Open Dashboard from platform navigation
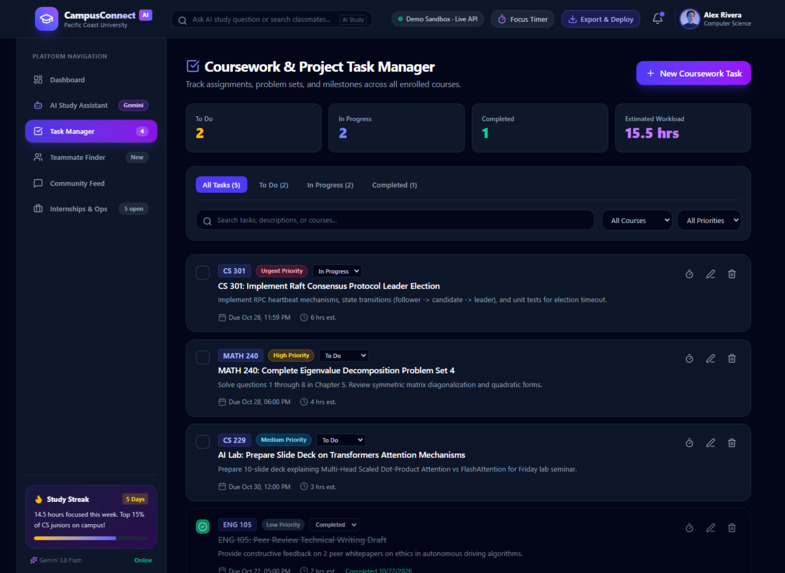 pyautogui.click(x=91, y=80)
